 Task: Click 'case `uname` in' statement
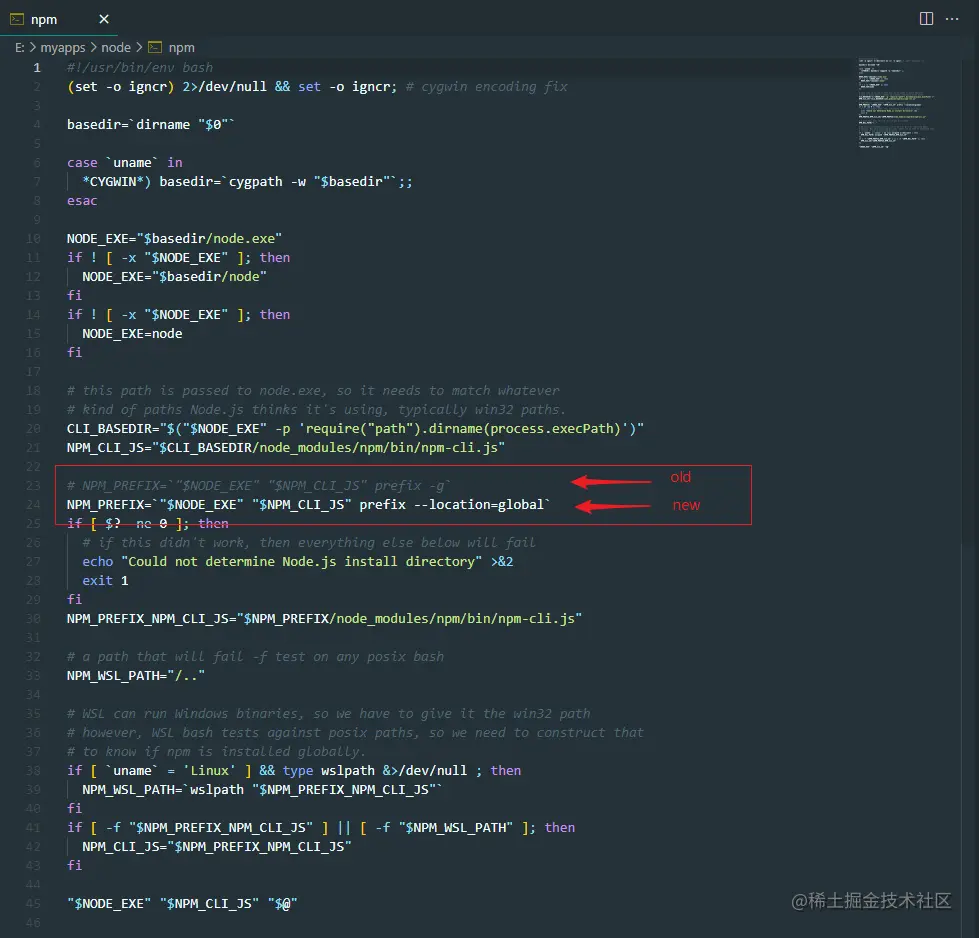coord(125,163)
